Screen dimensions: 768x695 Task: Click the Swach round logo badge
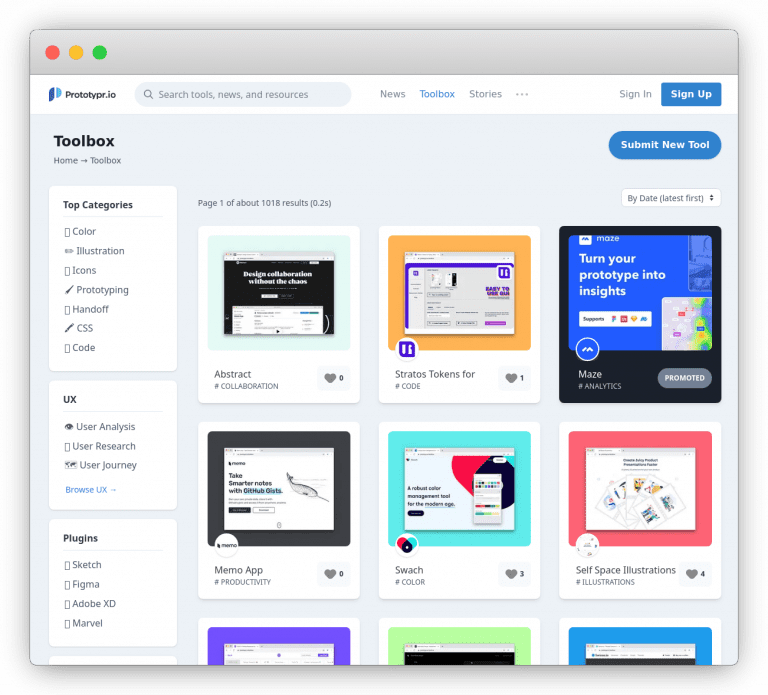(x=407, y=545)
